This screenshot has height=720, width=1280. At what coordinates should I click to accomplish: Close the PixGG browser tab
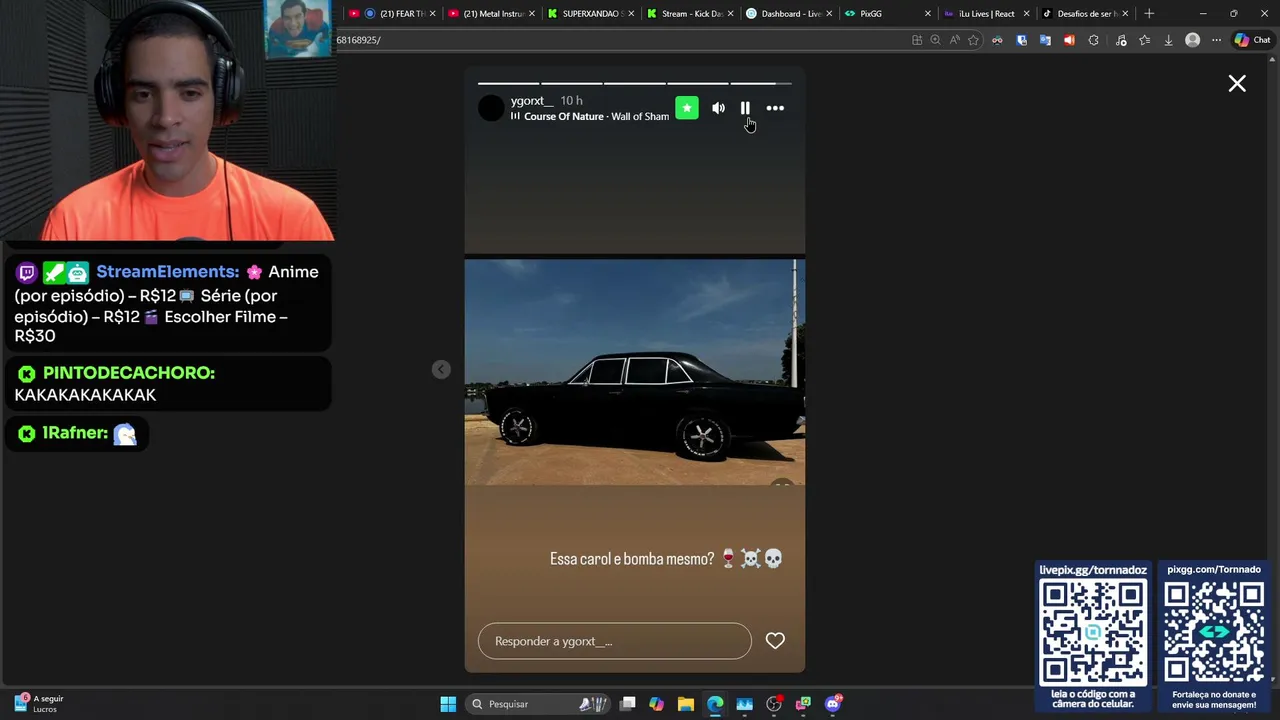tap(928, 14)
